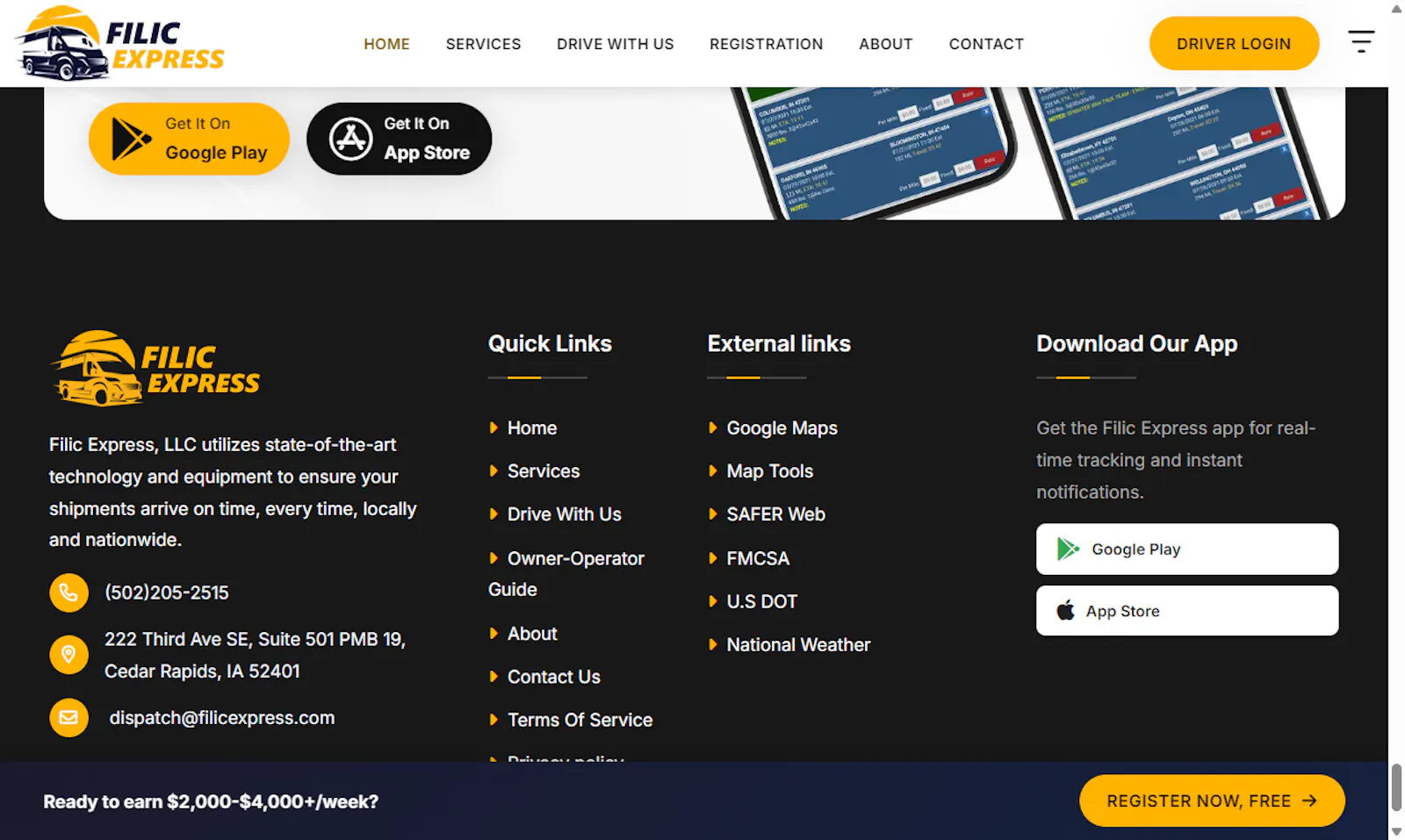Click the dispatch@filicexpress.com email address
1405x840 pixels.
point(221,718)
